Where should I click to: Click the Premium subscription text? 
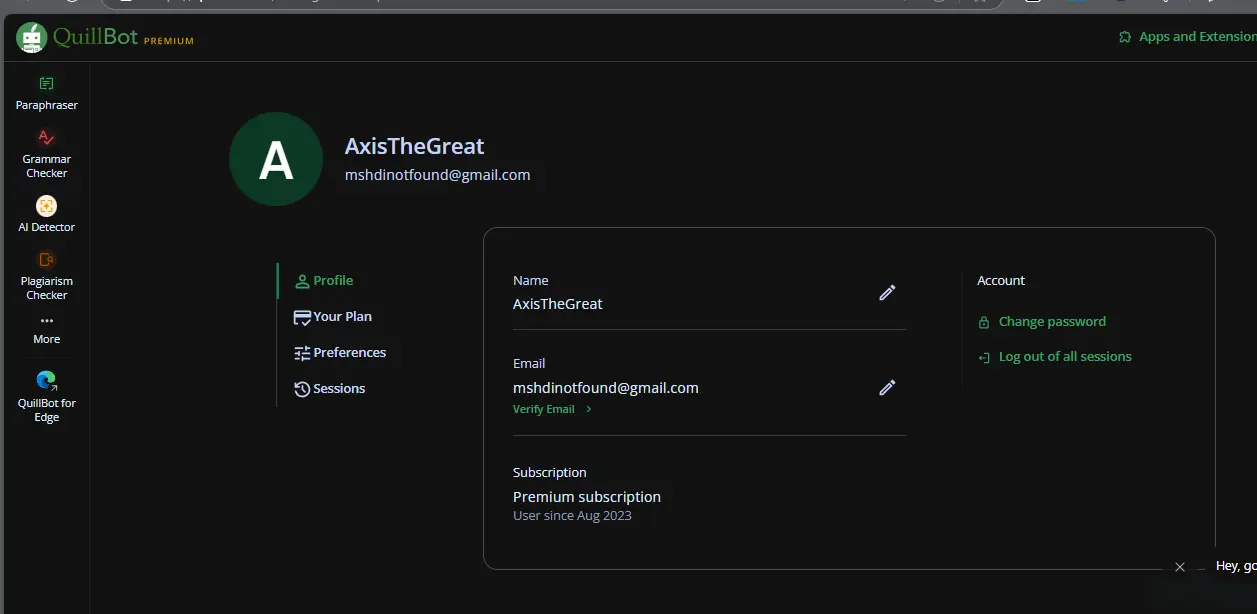(x=587, y=497)
